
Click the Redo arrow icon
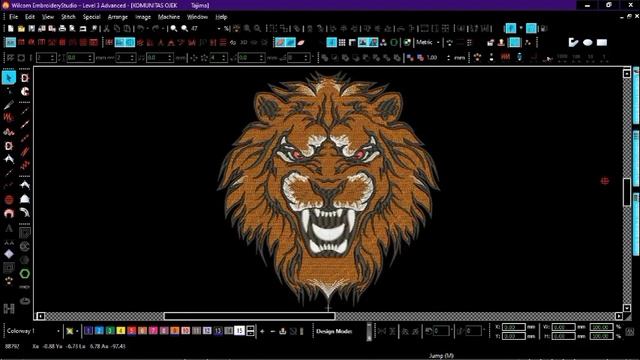tap(156, 29)
